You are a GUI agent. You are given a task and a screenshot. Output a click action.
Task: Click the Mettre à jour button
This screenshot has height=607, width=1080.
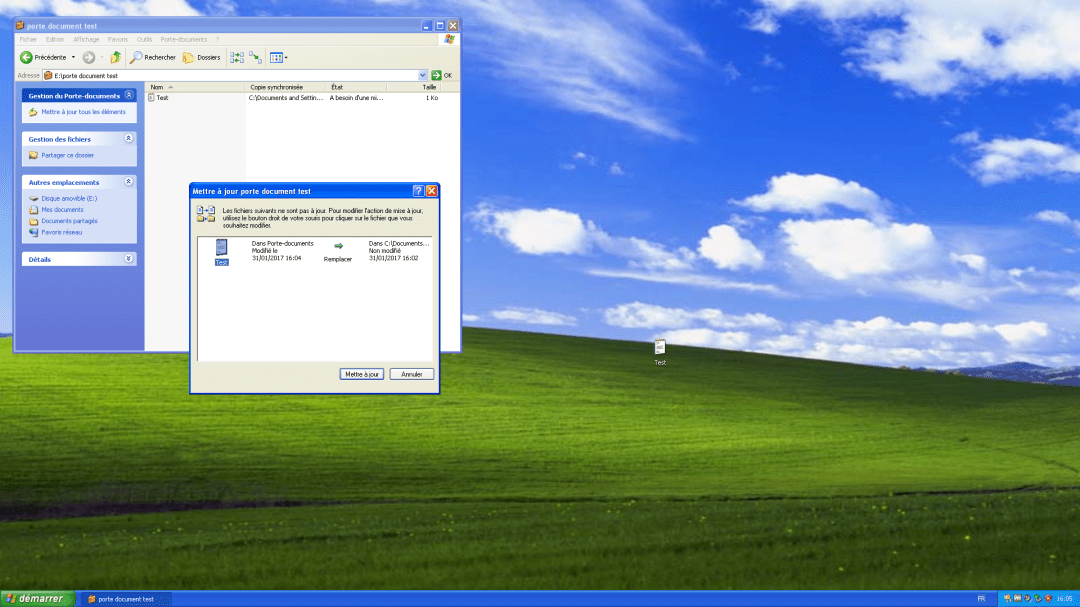coord(361,374)
